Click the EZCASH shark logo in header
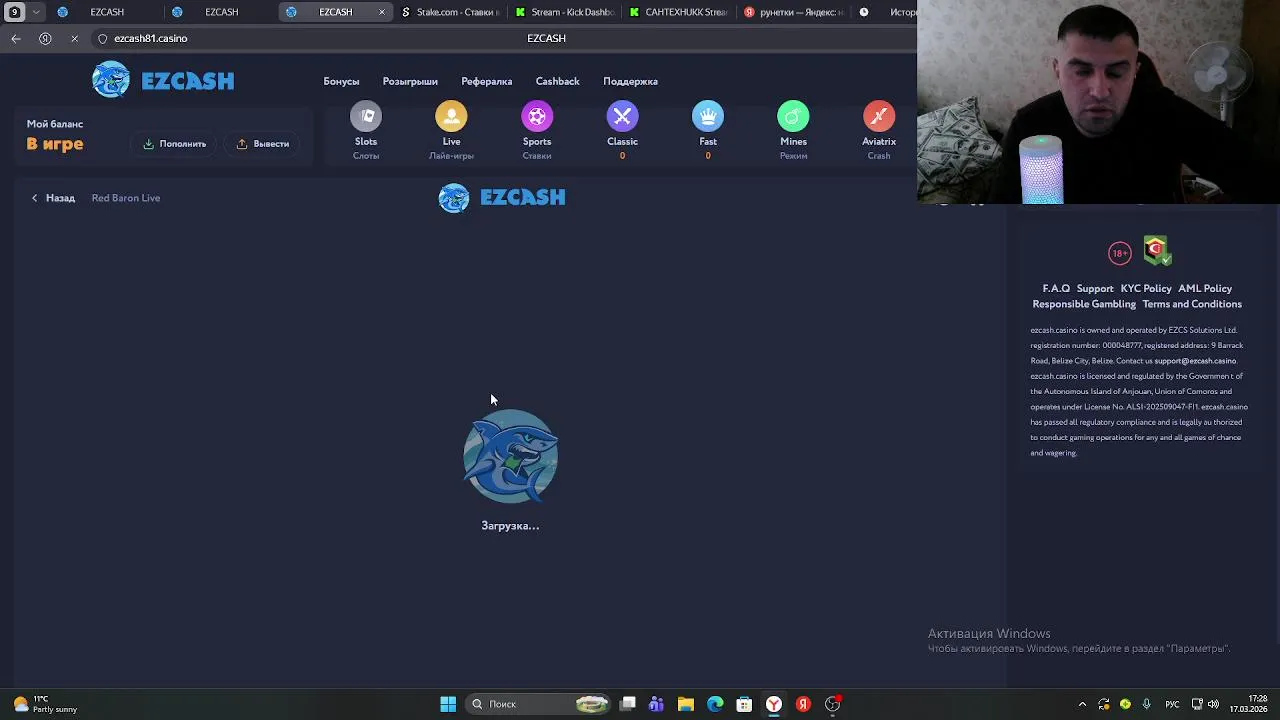1280x720 pixels. pos(163,80)
